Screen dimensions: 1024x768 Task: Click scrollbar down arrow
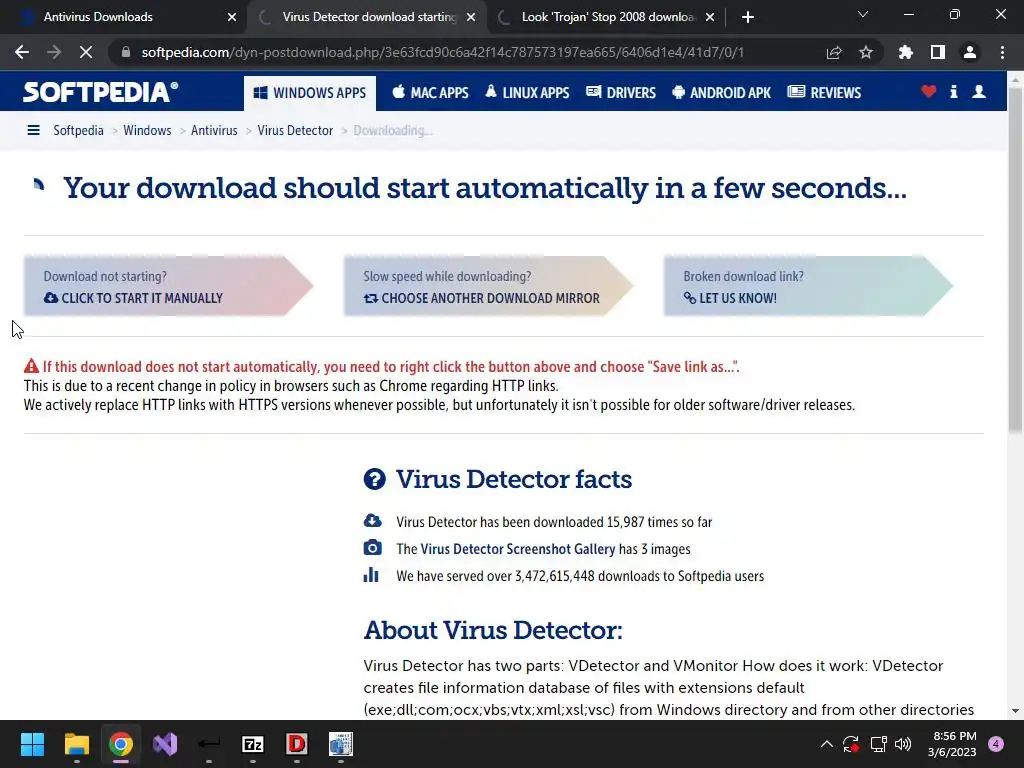pyautogui.click(x=1015, y=711)
